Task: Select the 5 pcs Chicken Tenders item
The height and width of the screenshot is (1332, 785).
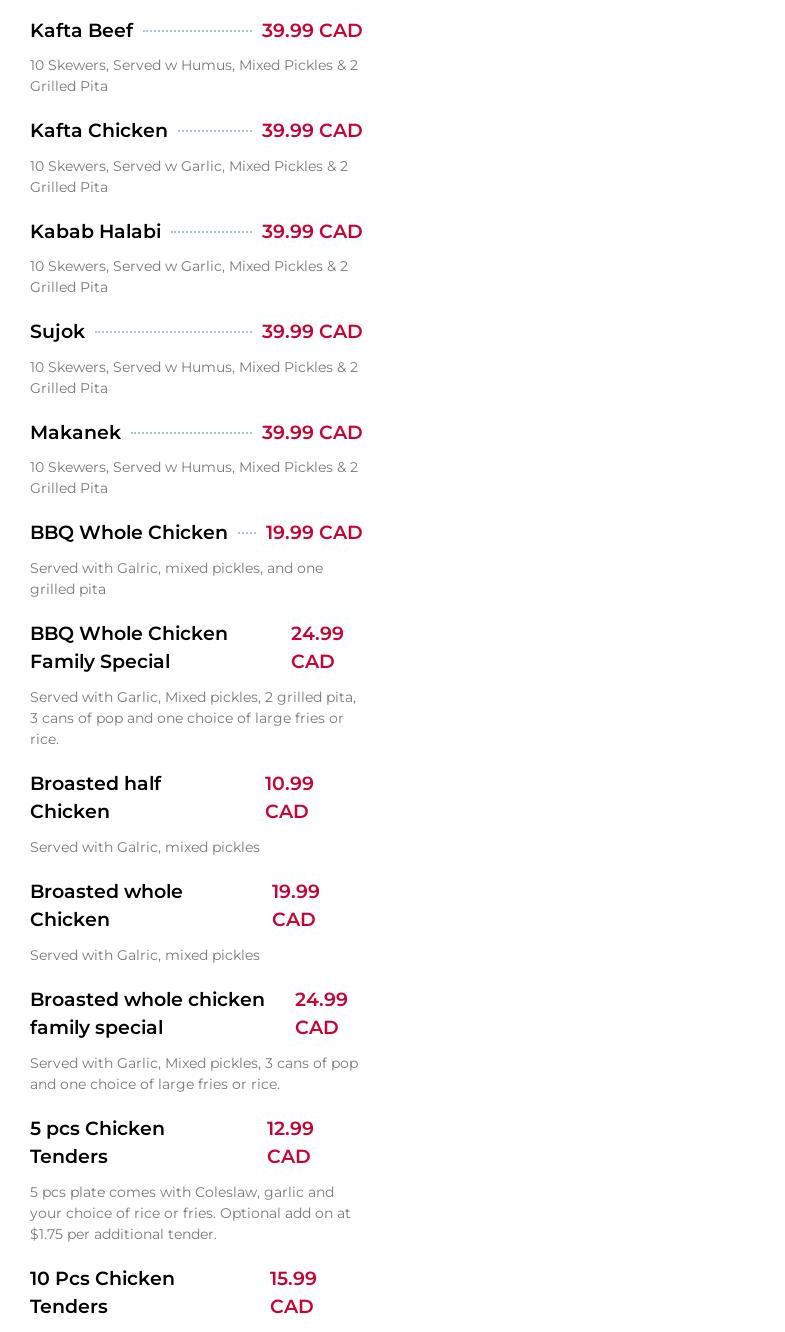Action: pos(97,1142)
